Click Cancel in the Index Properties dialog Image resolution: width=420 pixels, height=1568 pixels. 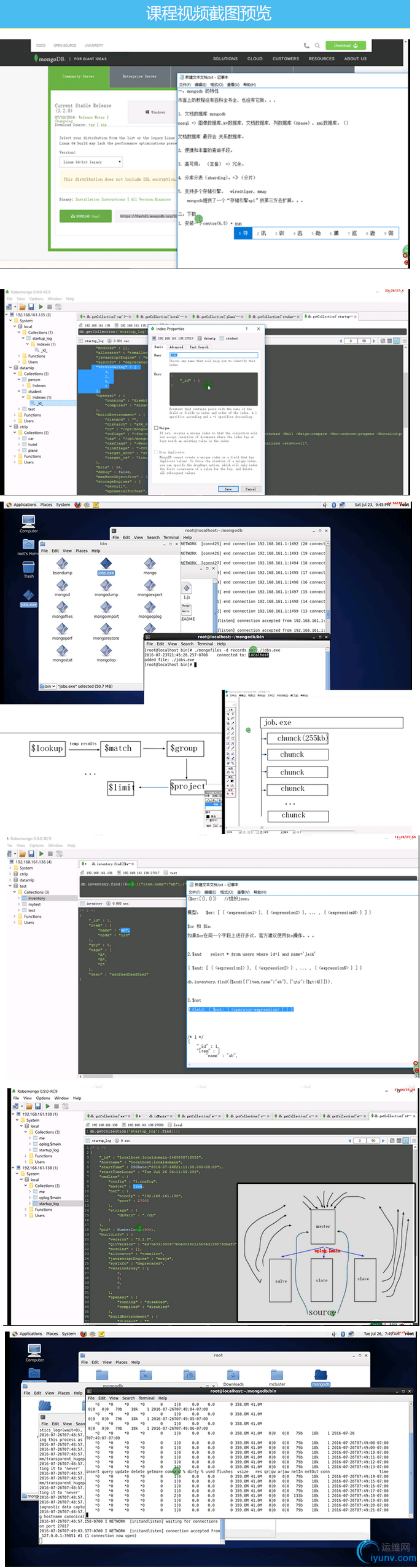[251, 489]
